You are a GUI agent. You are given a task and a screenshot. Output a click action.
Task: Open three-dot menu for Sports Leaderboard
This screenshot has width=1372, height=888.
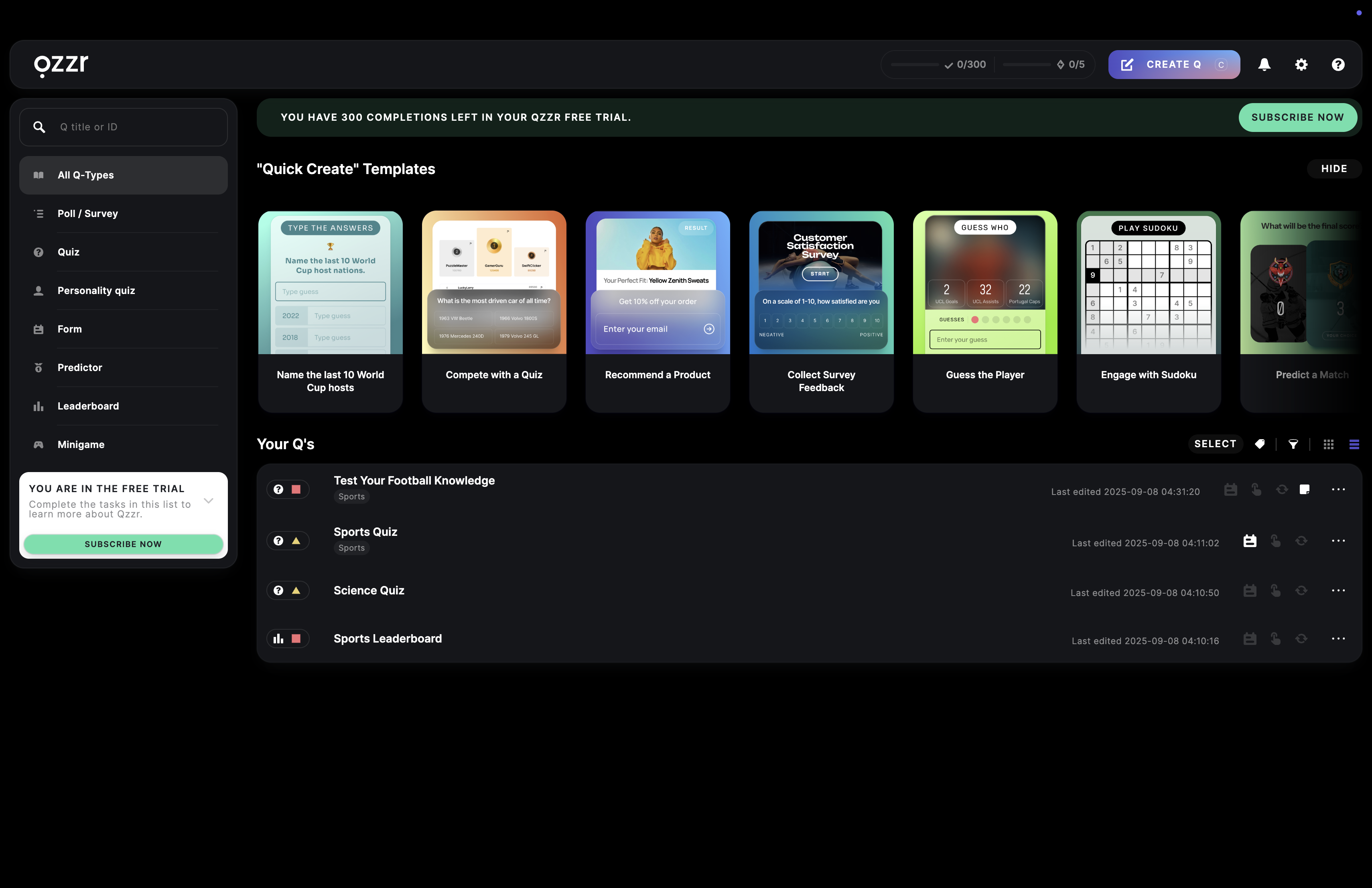tap(1338, 639)
